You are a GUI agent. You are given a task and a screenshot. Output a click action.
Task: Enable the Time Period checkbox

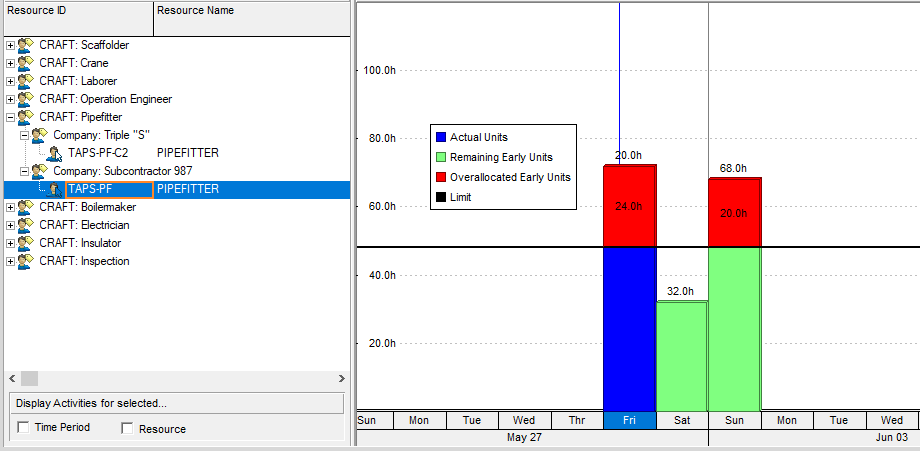(x=24, y=428)
